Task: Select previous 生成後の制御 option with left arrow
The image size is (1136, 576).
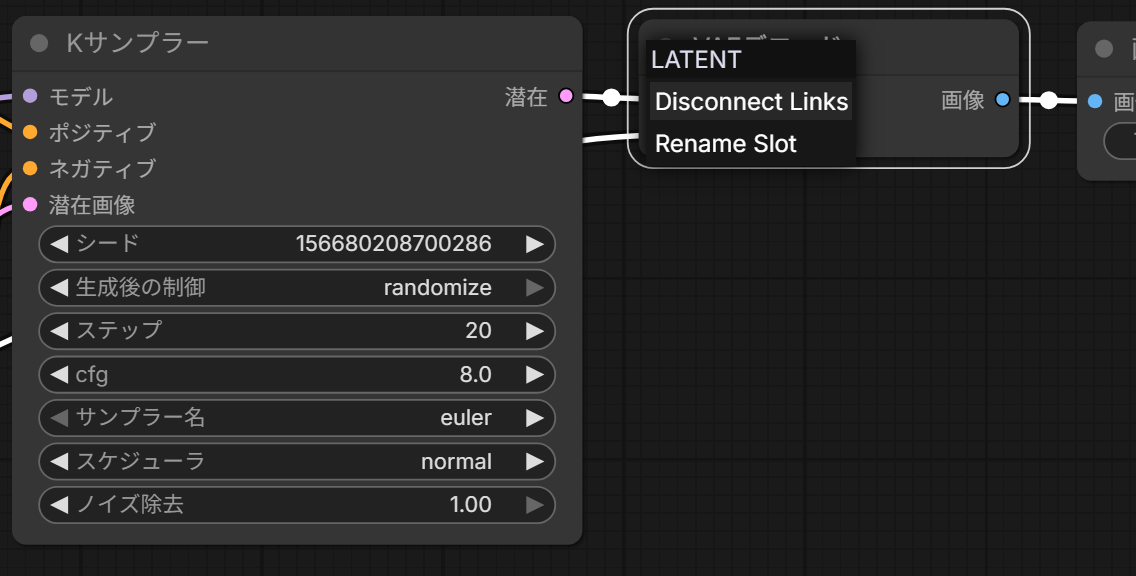Action: pos(59,288)
